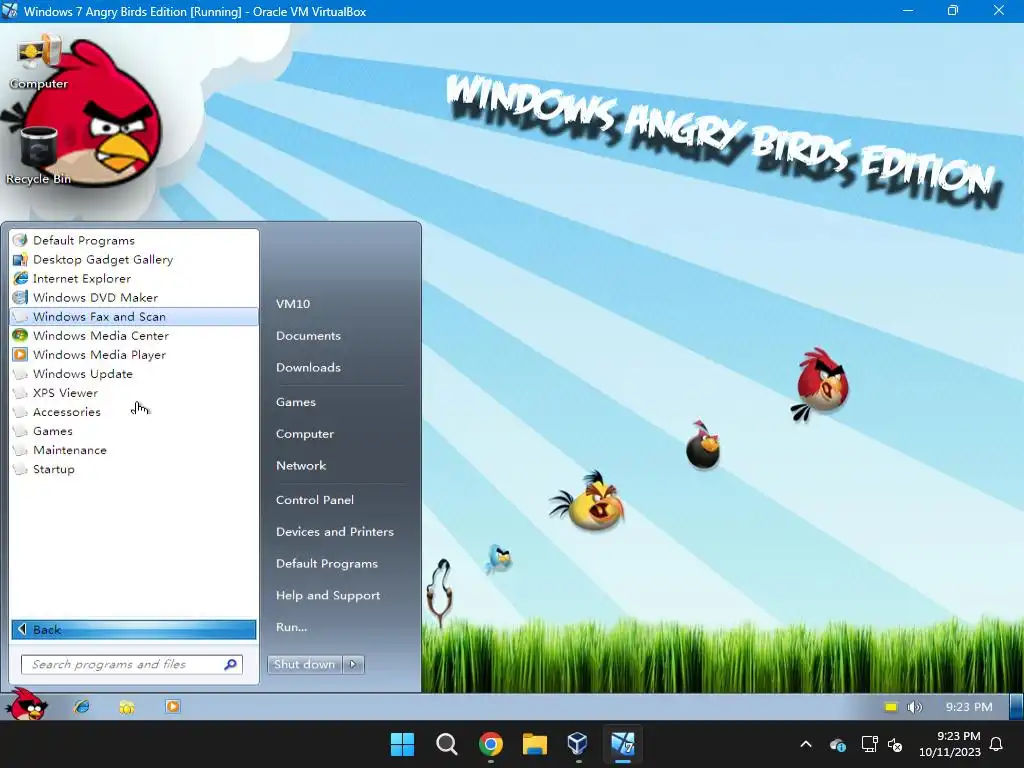The width and height of the screenshot is (1024, 768).
Task: Open XPS Viewer
Action: pyautogui.click(x=134, y=392)
